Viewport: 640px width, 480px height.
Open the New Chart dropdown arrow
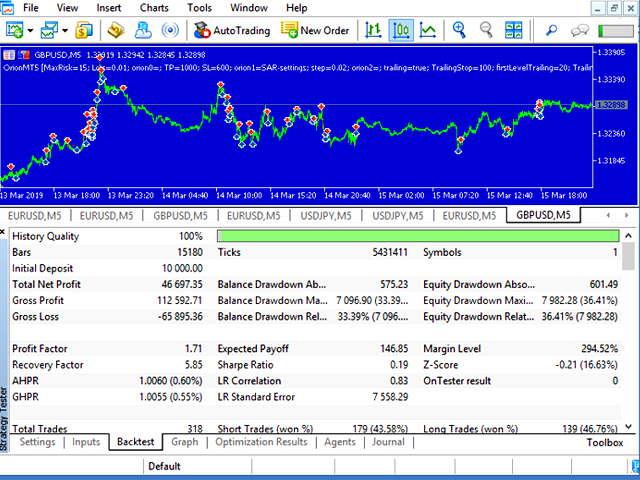tap(30, 31)
